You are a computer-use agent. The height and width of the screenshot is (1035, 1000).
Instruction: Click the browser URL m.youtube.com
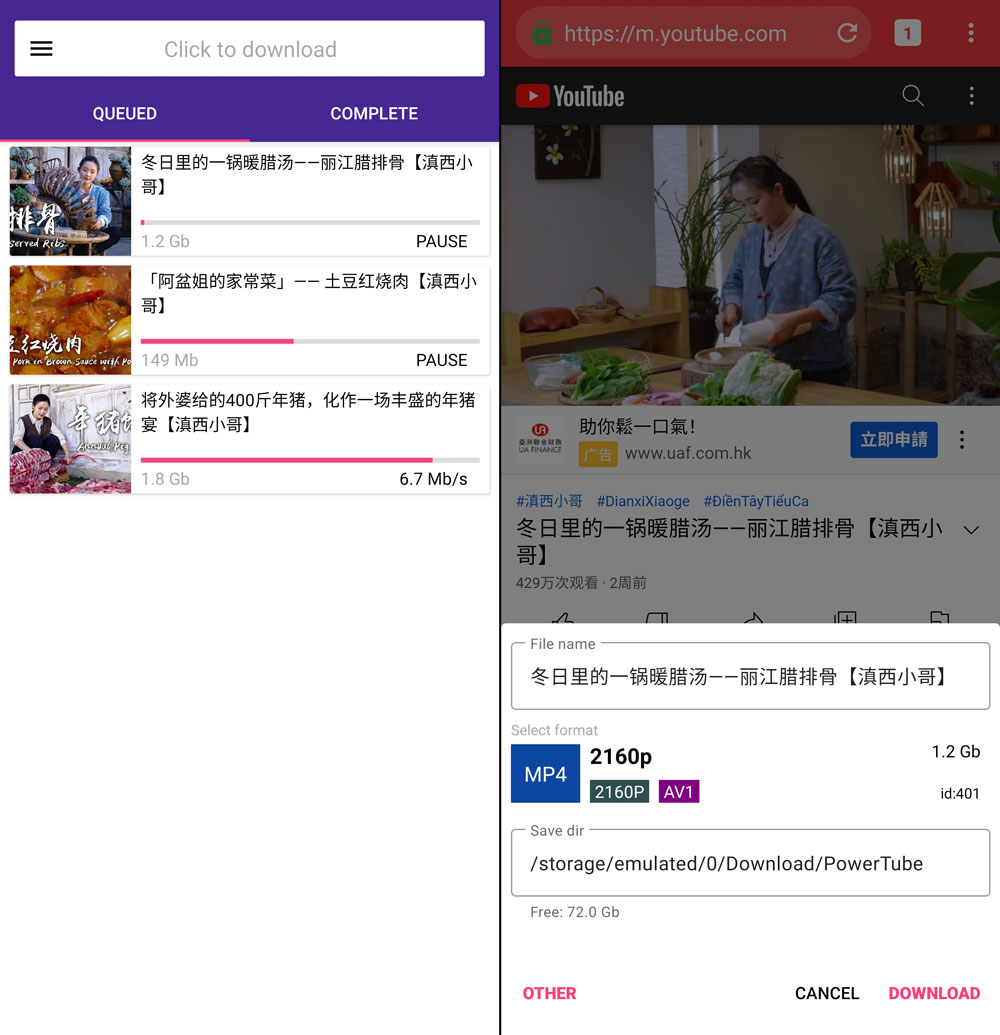[x=675, y=33]
